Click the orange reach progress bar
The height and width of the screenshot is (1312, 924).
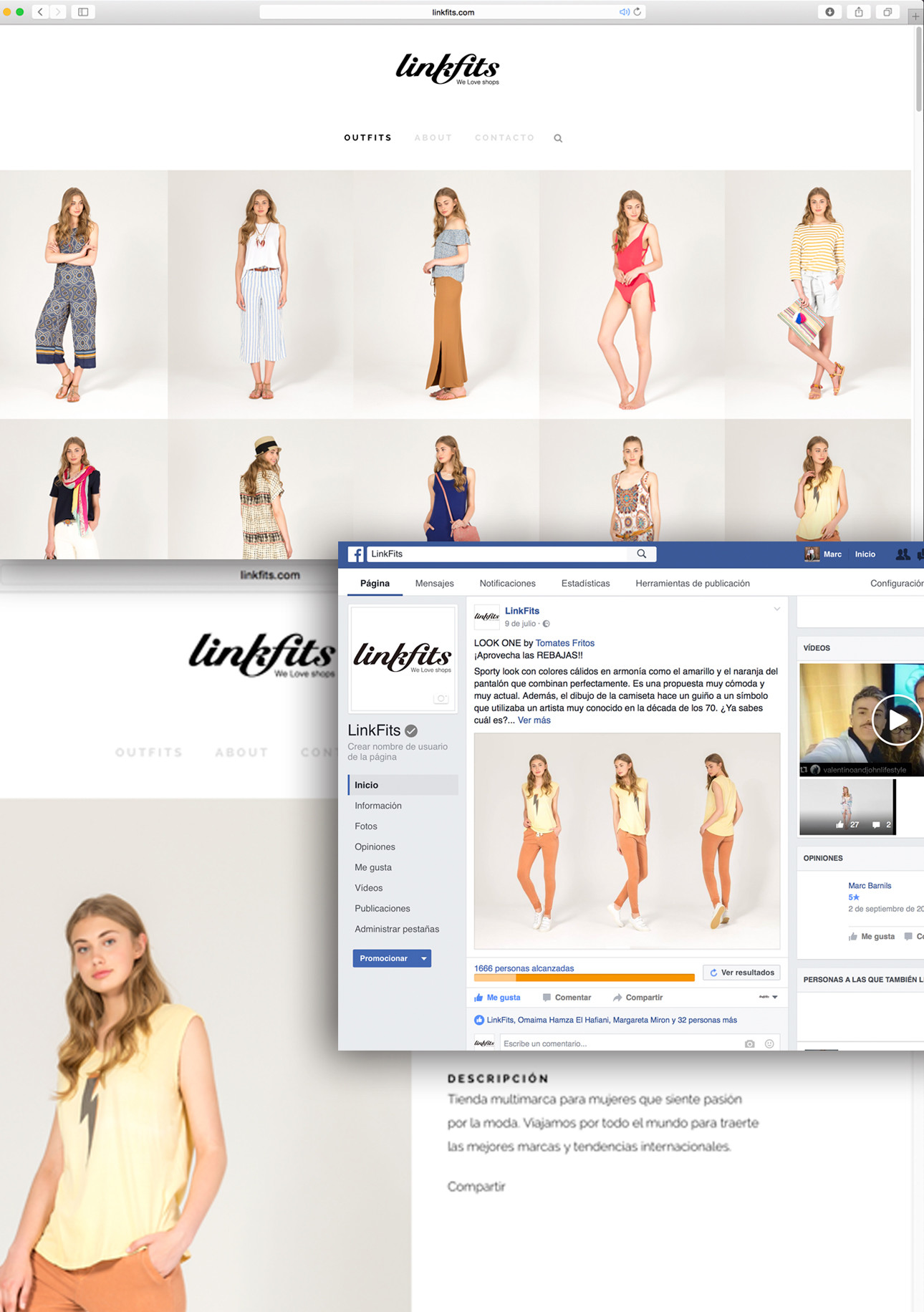coord(584,978)
